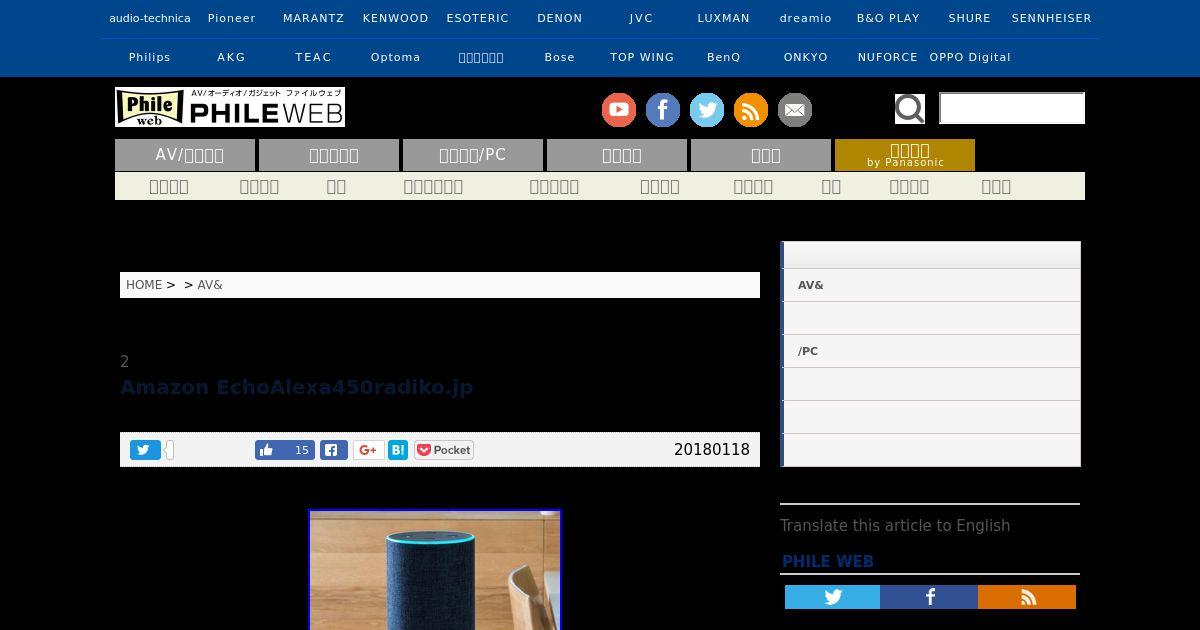Click the AV& breadcrumb link
This screenshot has height=630, width=1200.
(210, 285)
